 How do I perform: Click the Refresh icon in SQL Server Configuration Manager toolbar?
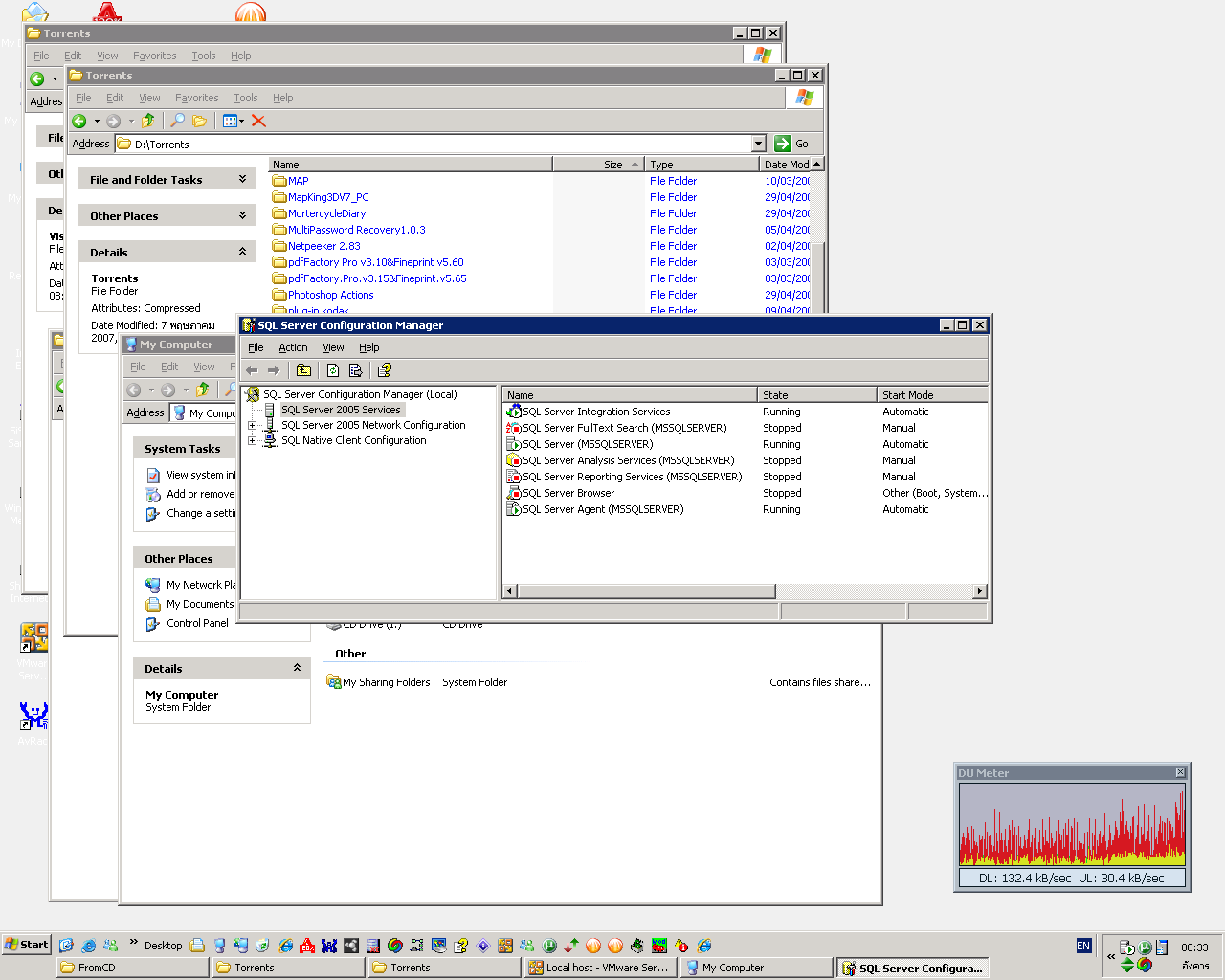[x=333, y=370]
